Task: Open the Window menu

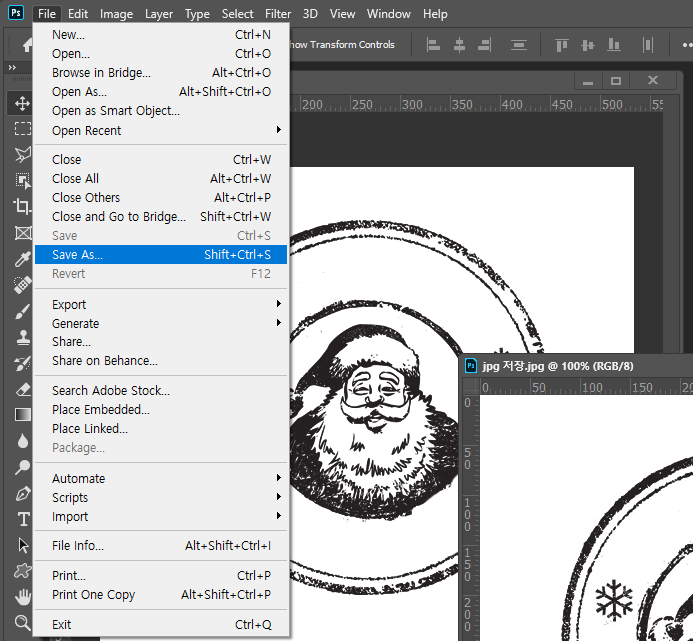Action: click(x=388, y=14)
